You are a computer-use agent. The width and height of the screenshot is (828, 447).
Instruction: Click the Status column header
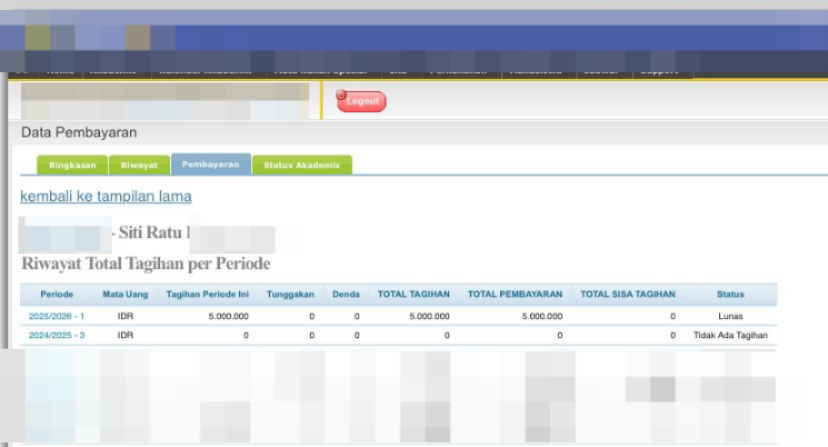click(x=730, y=295)
